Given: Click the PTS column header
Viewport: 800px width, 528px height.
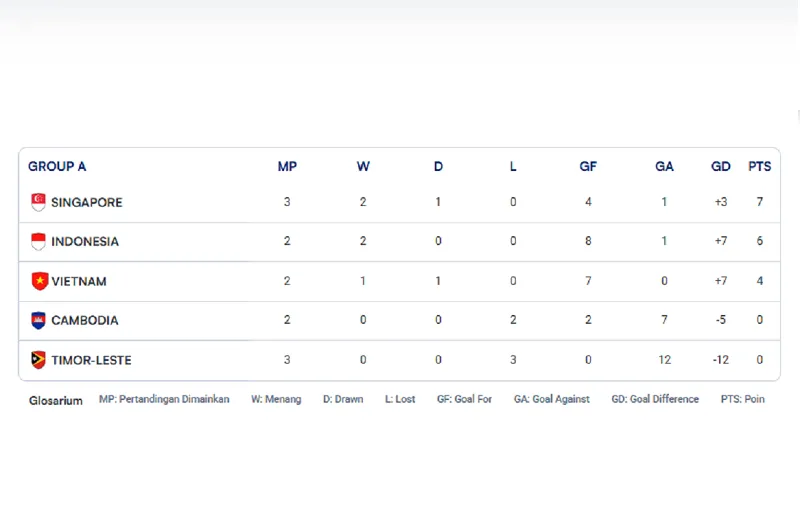Looking at the screenshot, I should (760, 166).
